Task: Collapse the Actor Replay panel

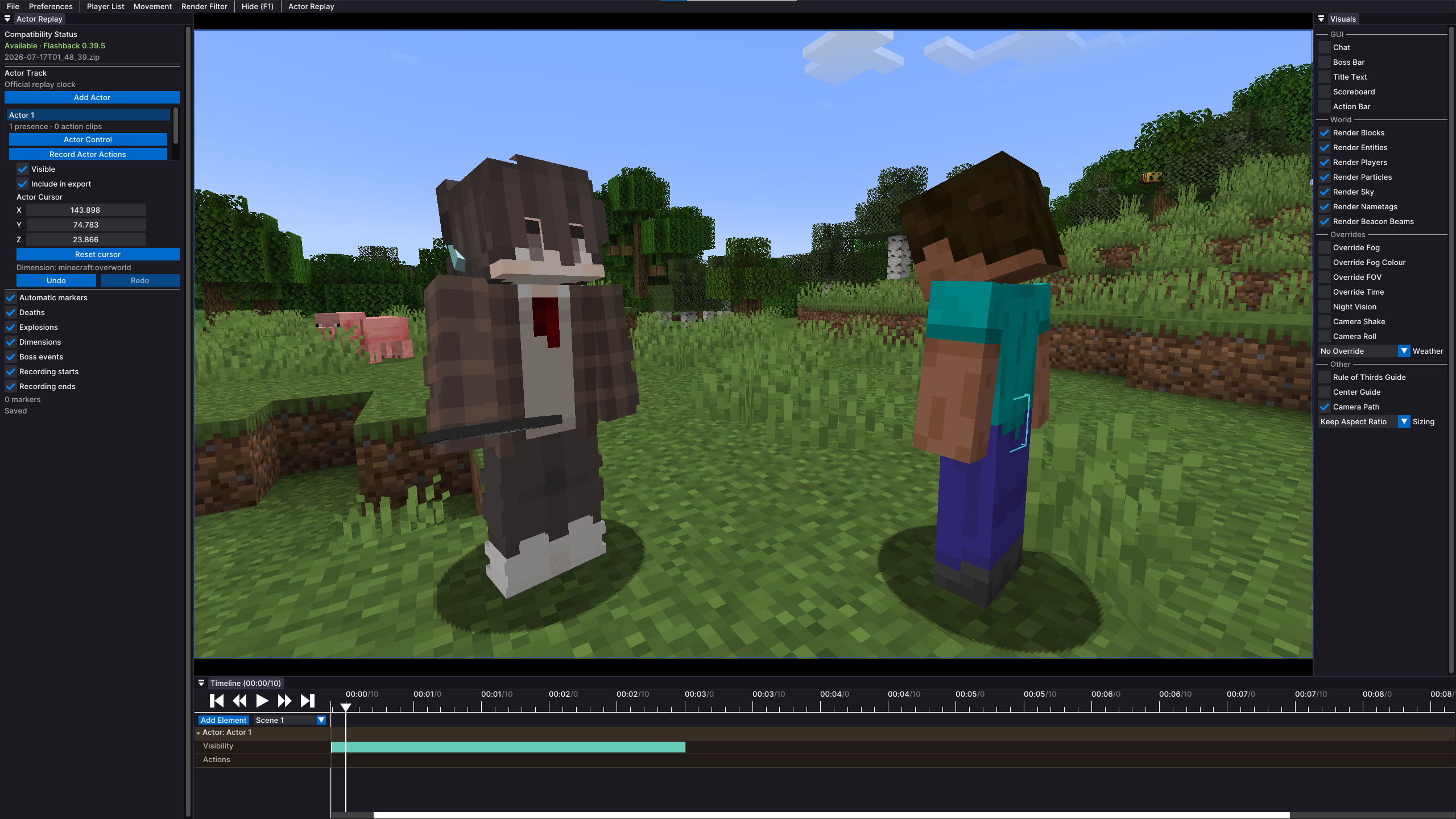Action: pos(7,19)
